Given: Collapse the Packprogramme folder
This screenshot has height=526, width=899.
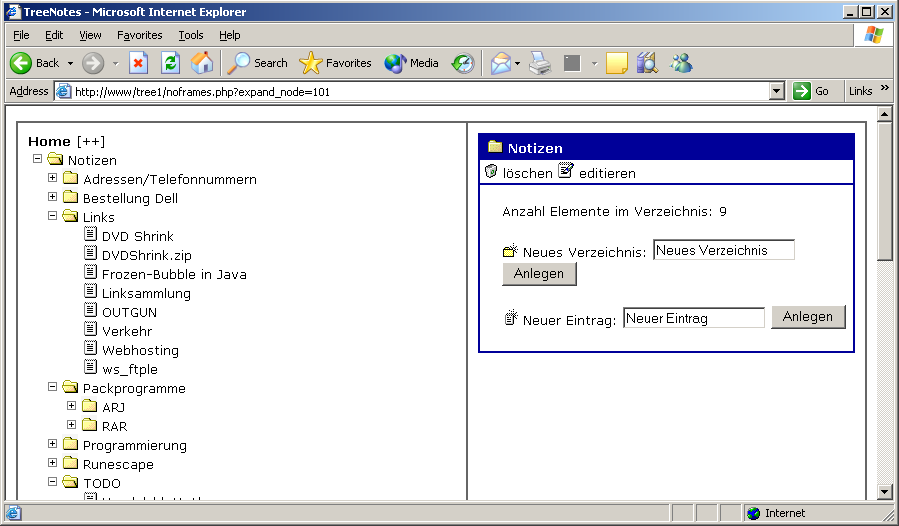Looking at the screenshot, I should (53, 387).
